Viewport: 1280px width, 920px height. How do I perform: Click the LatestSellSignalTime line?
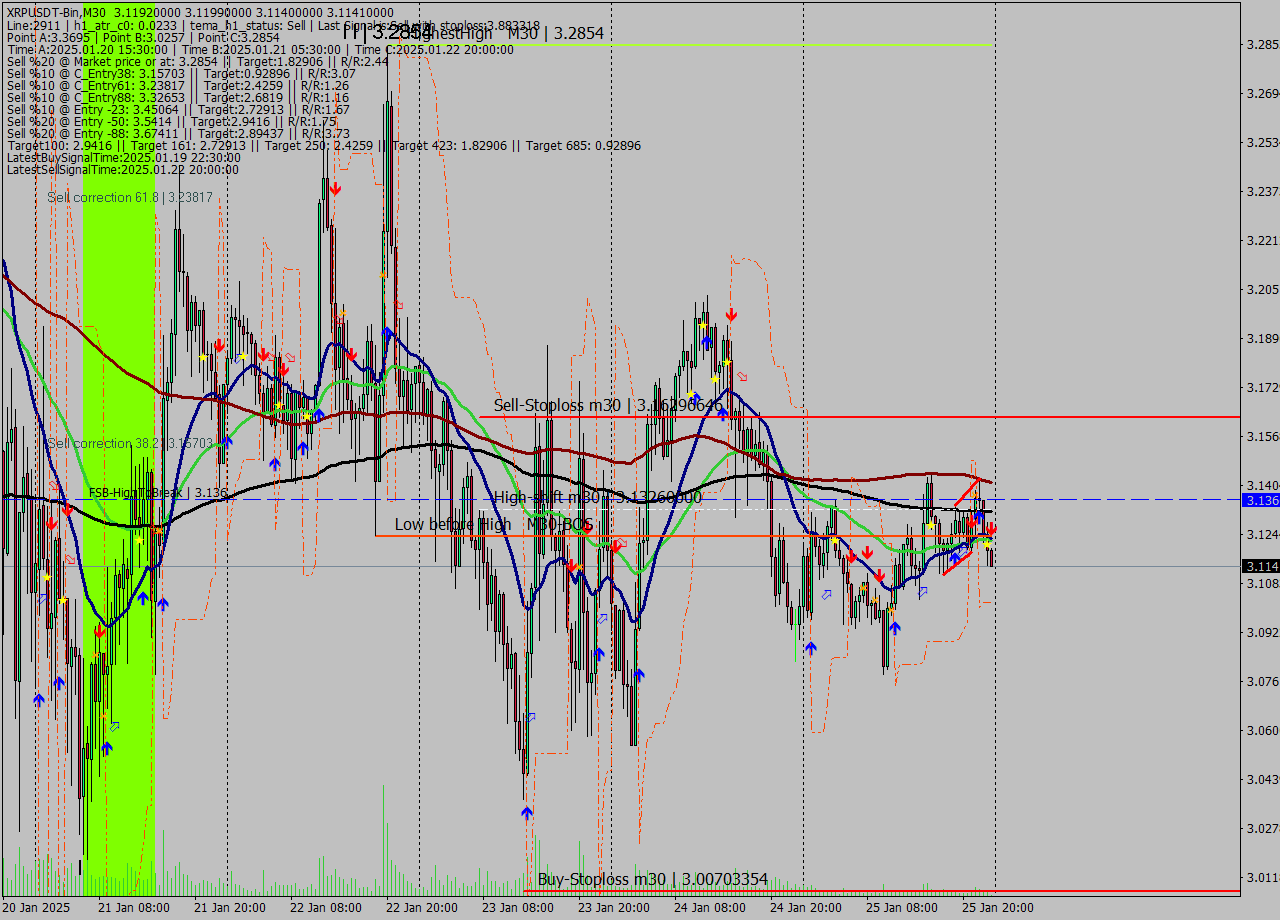click(123, 169)
